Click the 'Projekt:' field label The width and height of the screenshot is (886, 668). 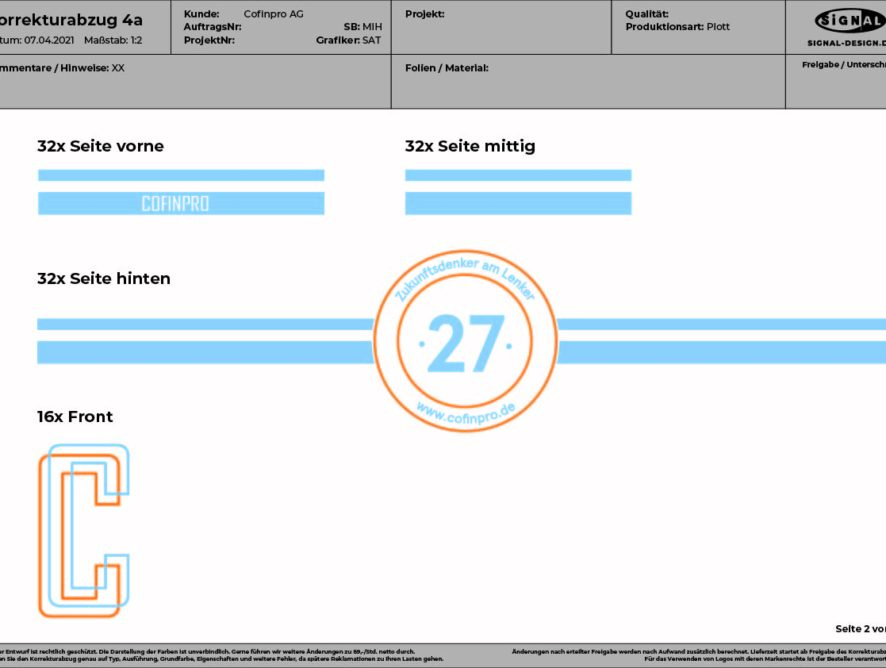pos(425,14)
